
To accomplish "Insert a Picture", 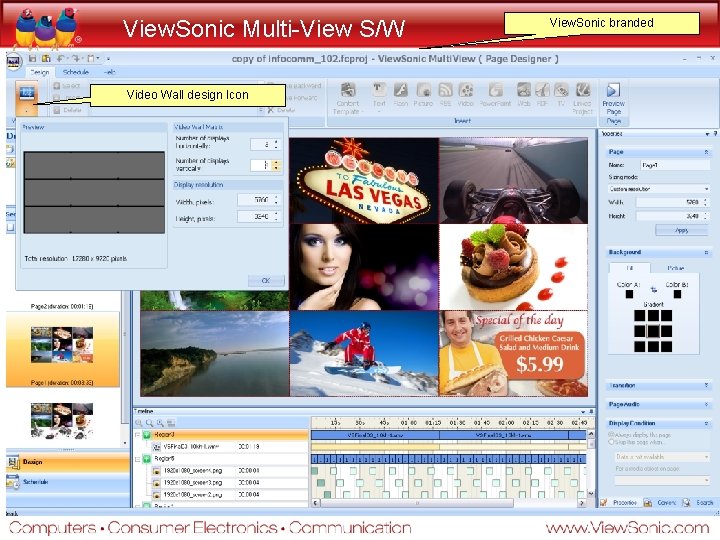I will point(423,95).
